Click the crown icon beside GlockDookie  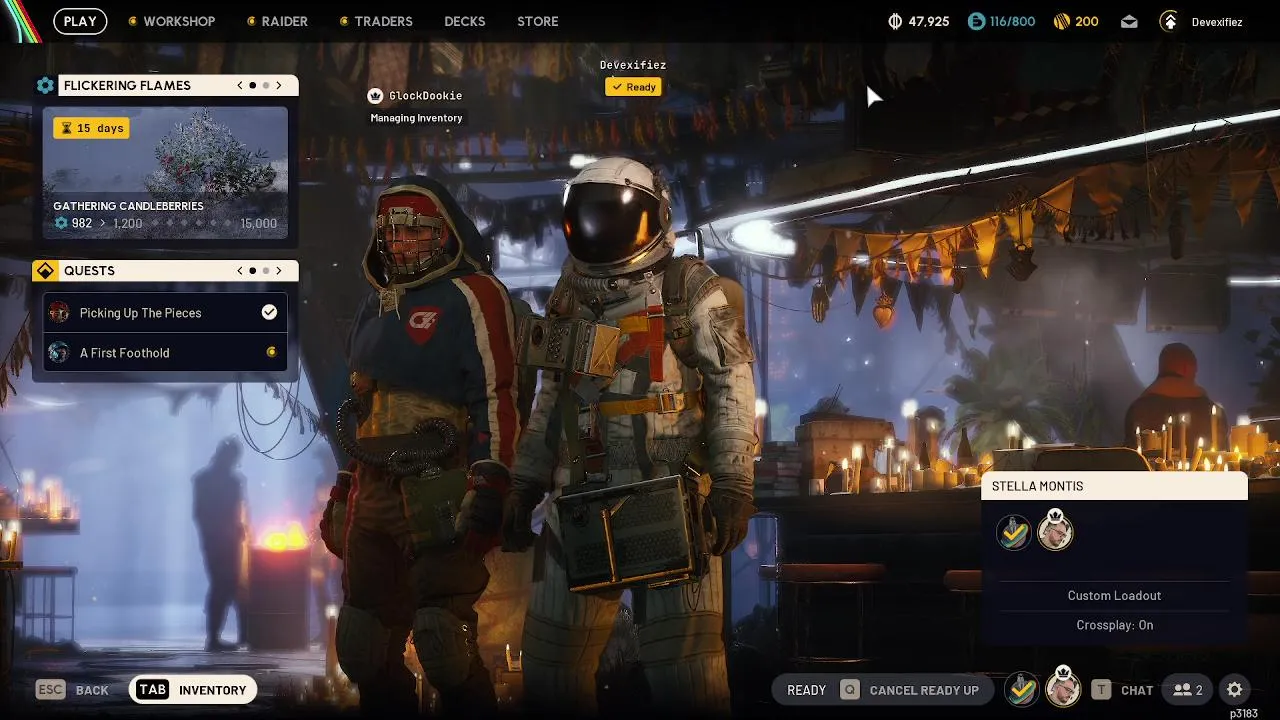coord(375,96)
